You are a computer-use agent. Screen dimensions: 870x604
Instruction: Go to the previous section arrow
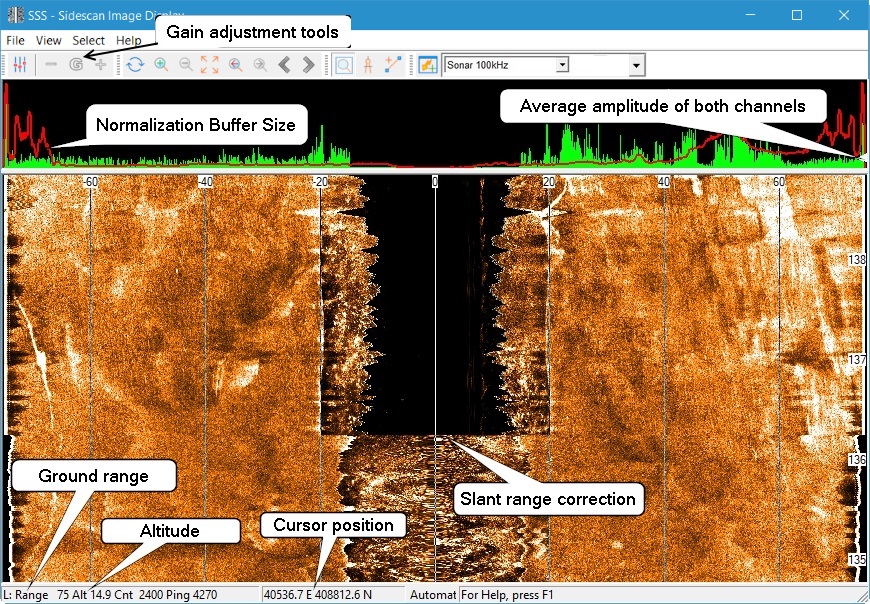point(284,65)
